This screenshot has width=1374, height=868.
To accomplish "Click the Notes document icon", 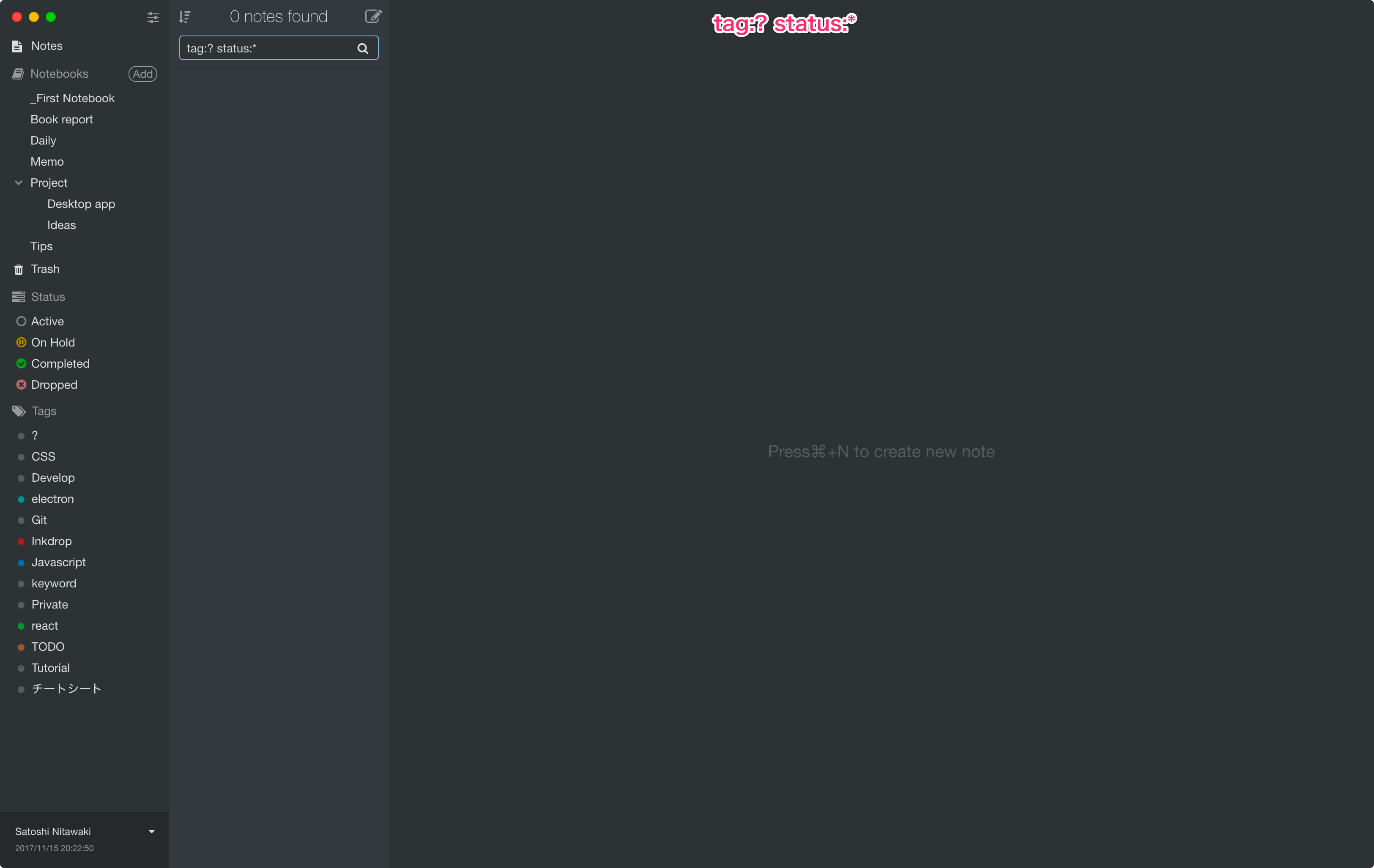I will (x=17, y=46).
